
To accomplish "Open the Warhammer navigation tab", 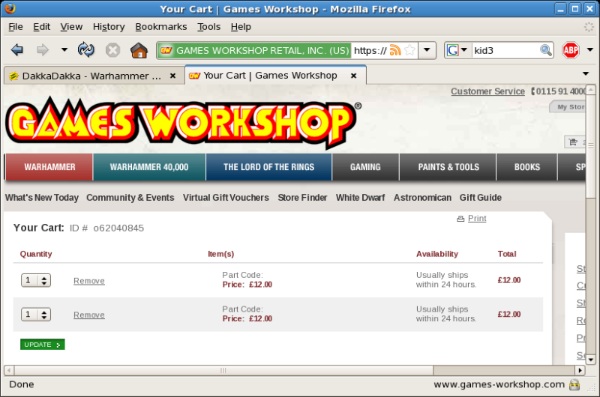I will pyautogui.click(x=49, y=167).
